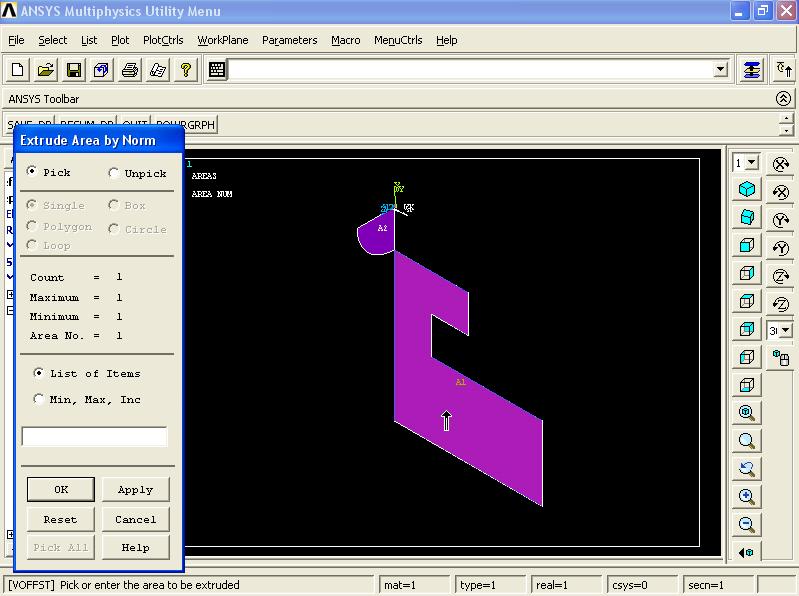Open the List menu

pos(89,40)
